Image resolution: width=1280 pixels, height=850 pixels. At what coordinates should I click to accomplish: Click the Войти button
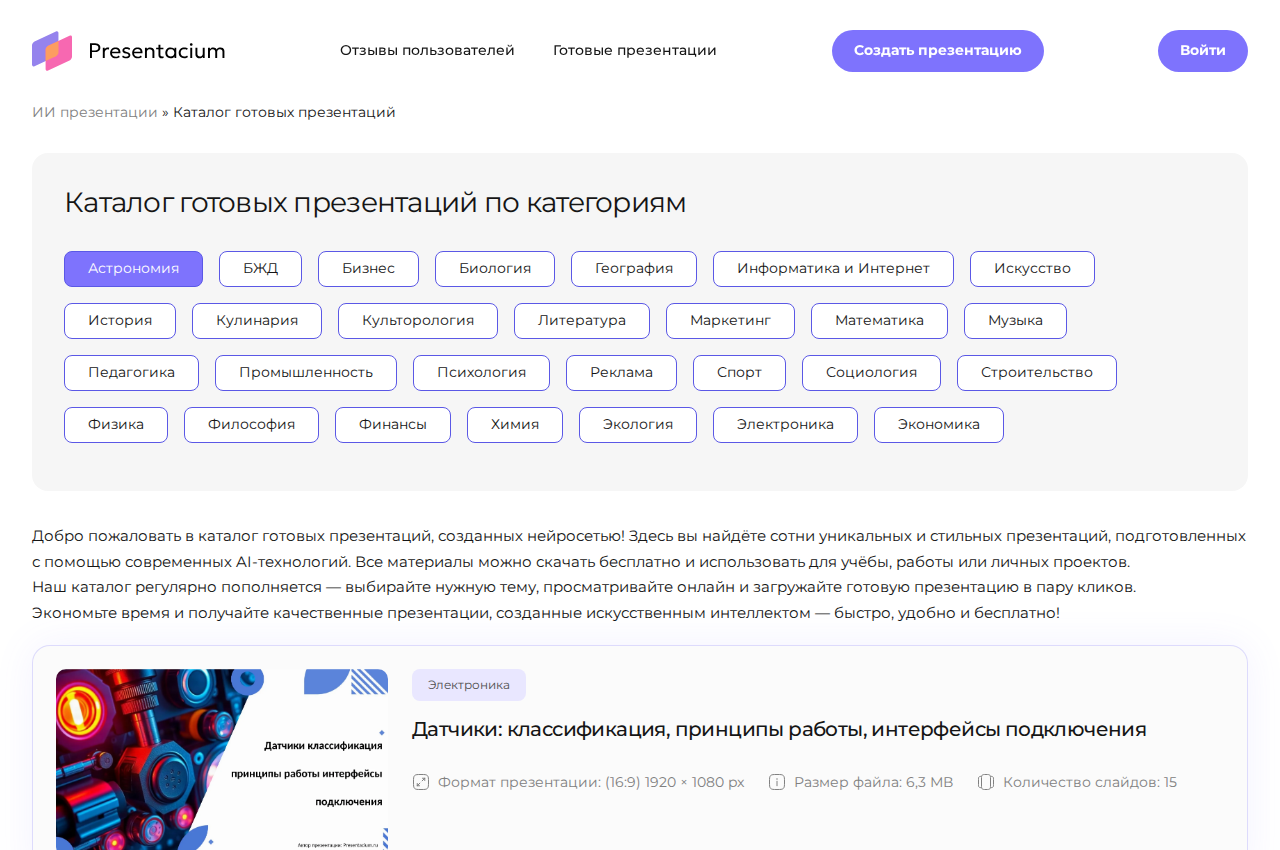point(1203,51)
